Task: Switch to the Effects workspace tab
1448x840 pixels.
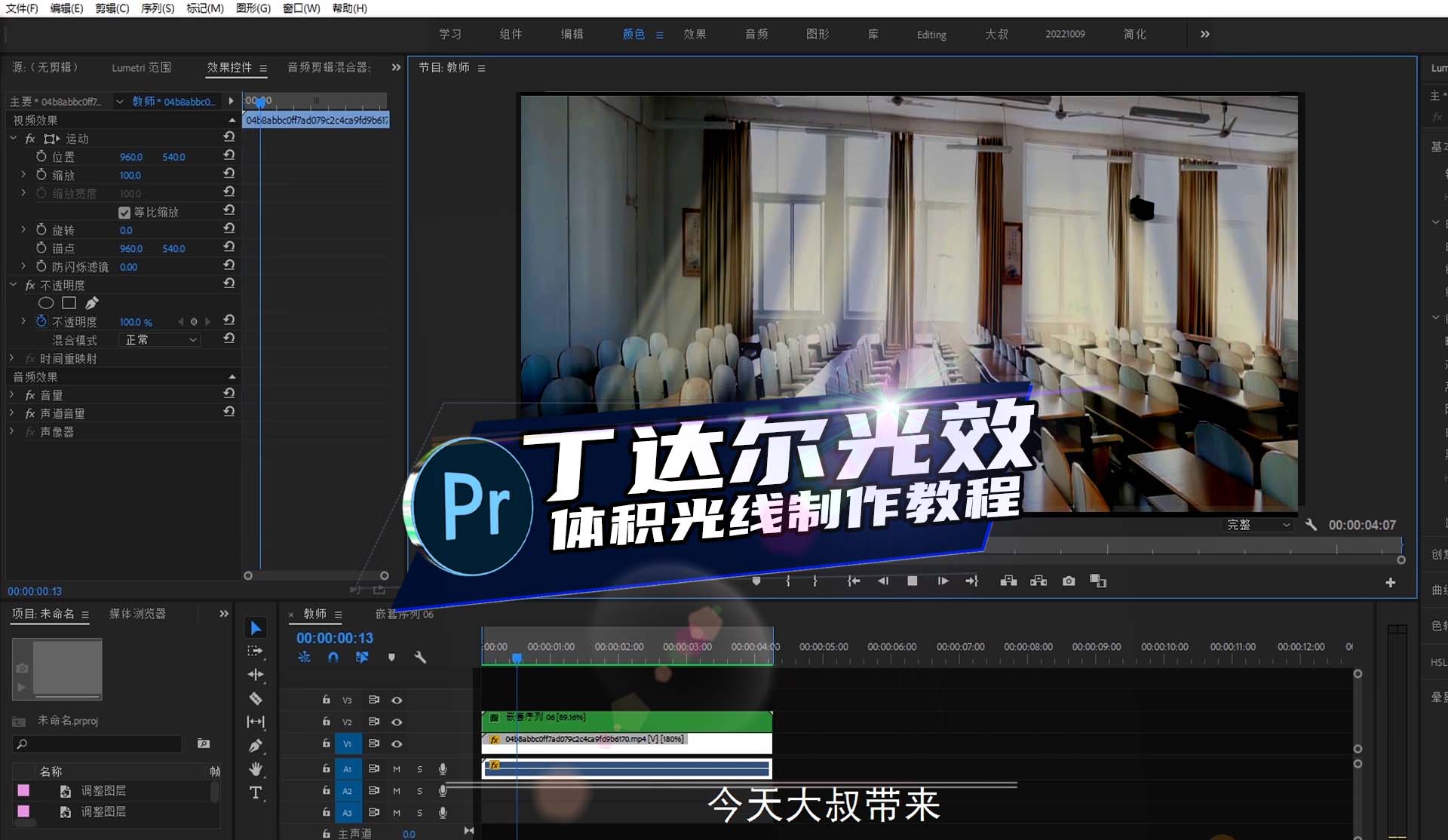Action: 695,35
